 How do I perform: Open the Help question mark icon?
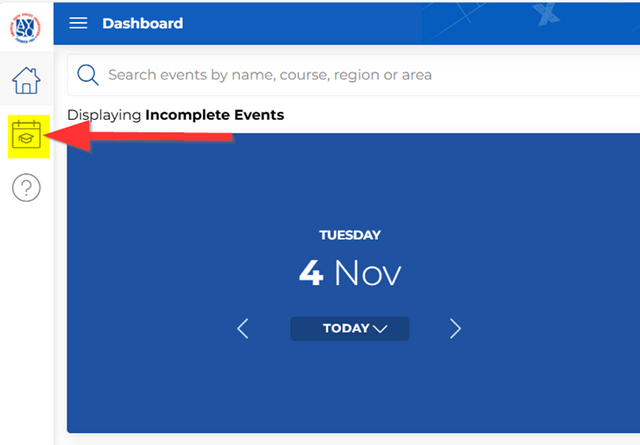click(26, 187)
